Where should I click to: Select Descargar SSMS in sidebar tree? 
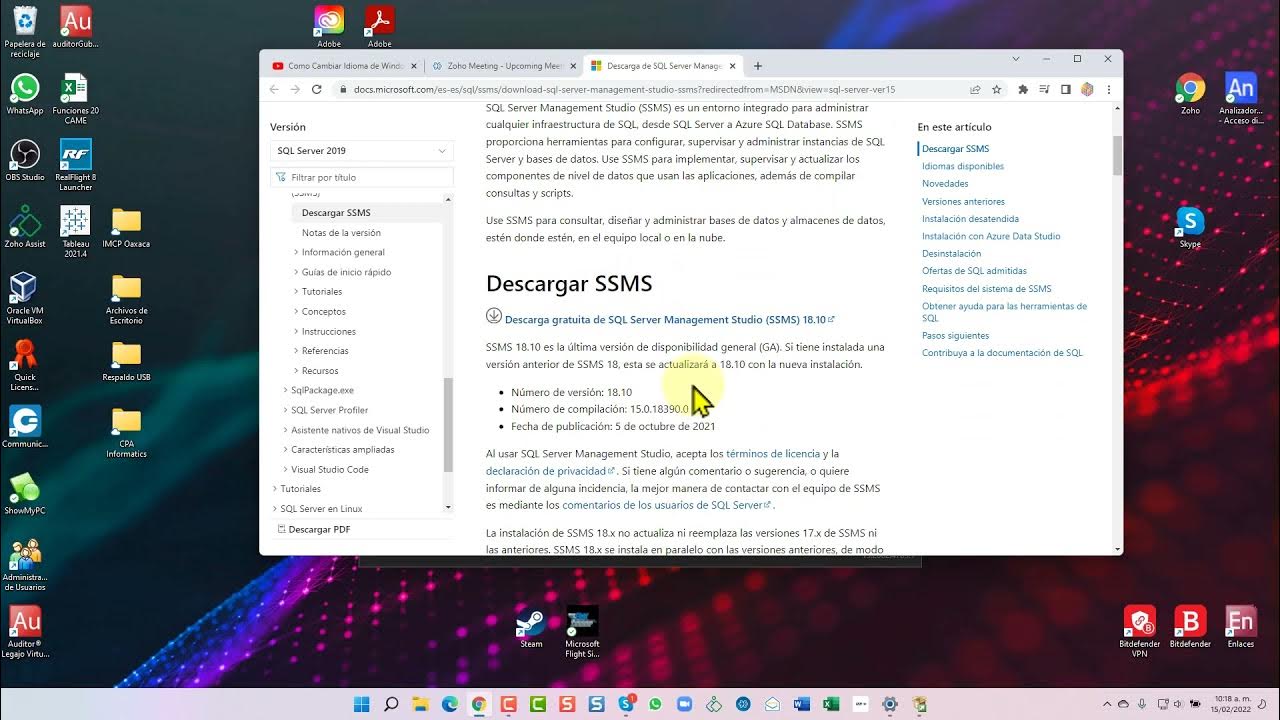coord(336,213)
